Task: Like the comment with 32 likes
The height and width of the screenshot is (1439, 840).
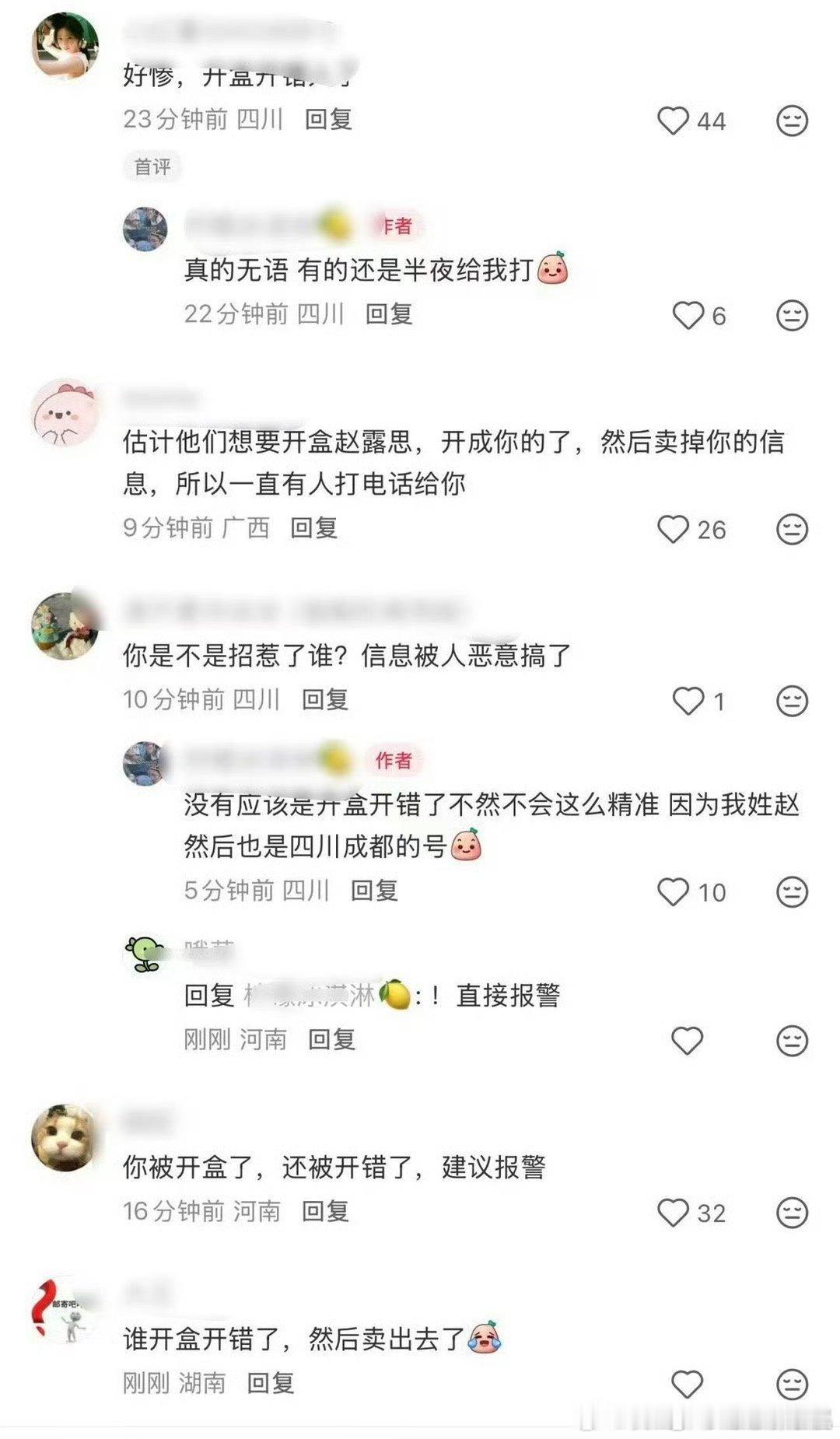Action: [x=674, y=1213]
